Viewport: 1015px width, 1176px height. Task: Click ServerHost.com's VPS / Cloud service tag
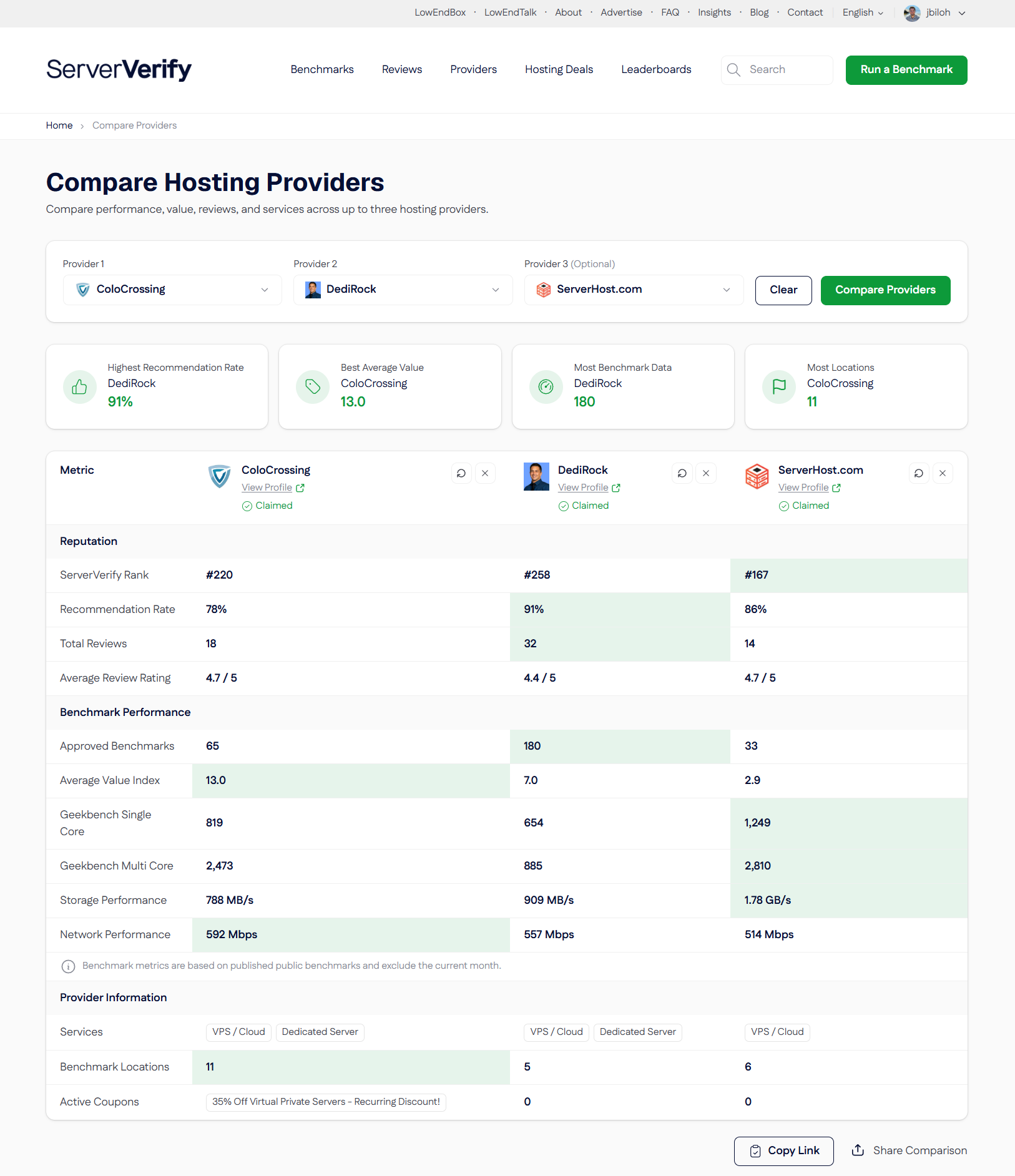point(777,1032)
